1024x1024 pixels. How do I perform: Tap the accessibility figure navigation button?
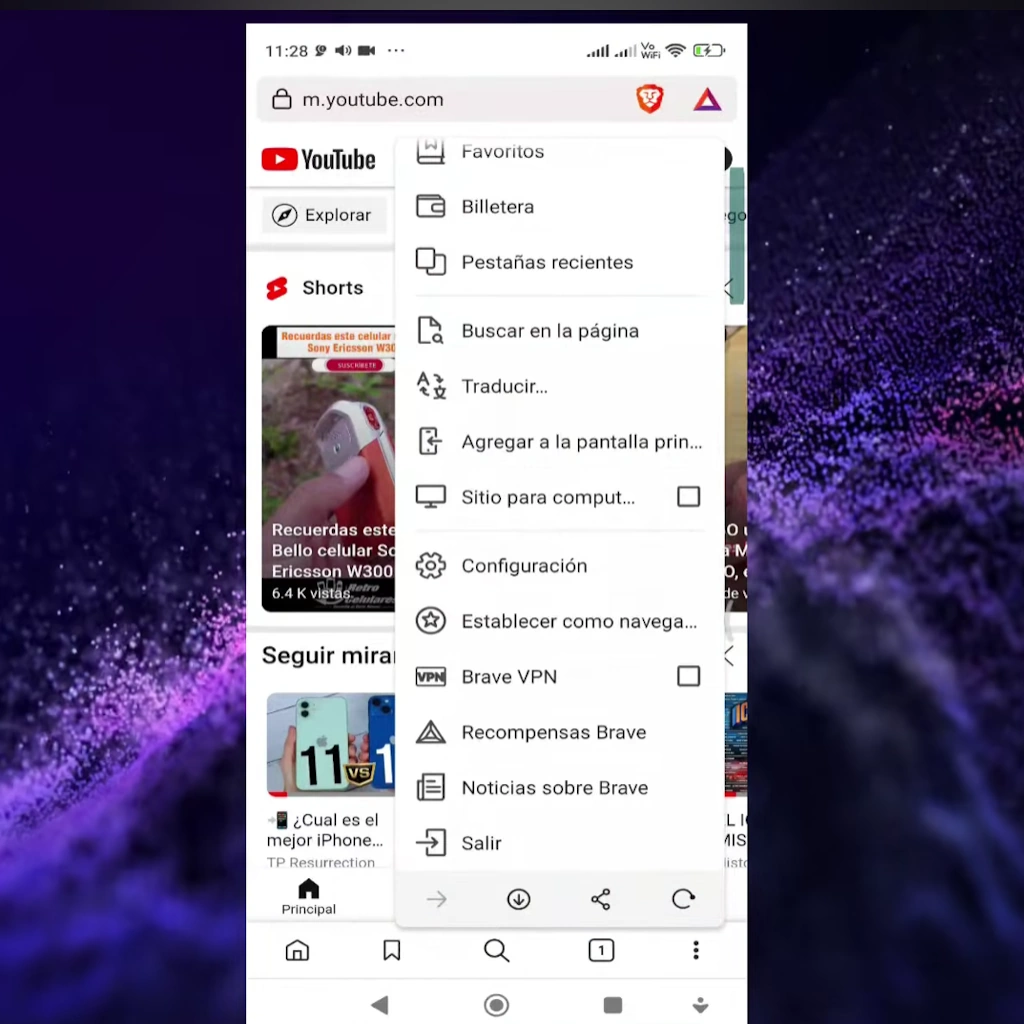click(x=701, y=1004)
